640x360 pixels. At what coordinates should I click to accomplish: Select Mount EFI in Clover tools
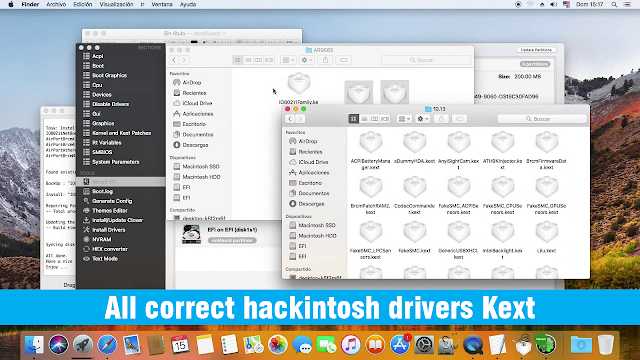(121, 182)
